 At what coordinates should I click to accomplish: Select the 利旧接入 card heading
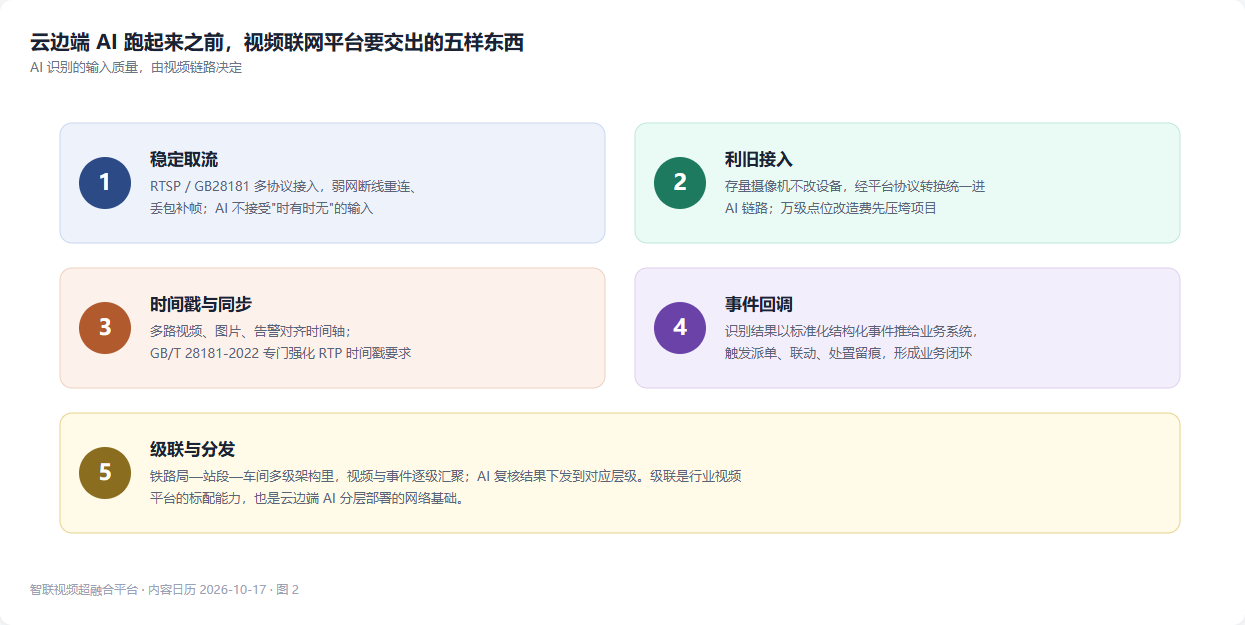pos(759,160)
